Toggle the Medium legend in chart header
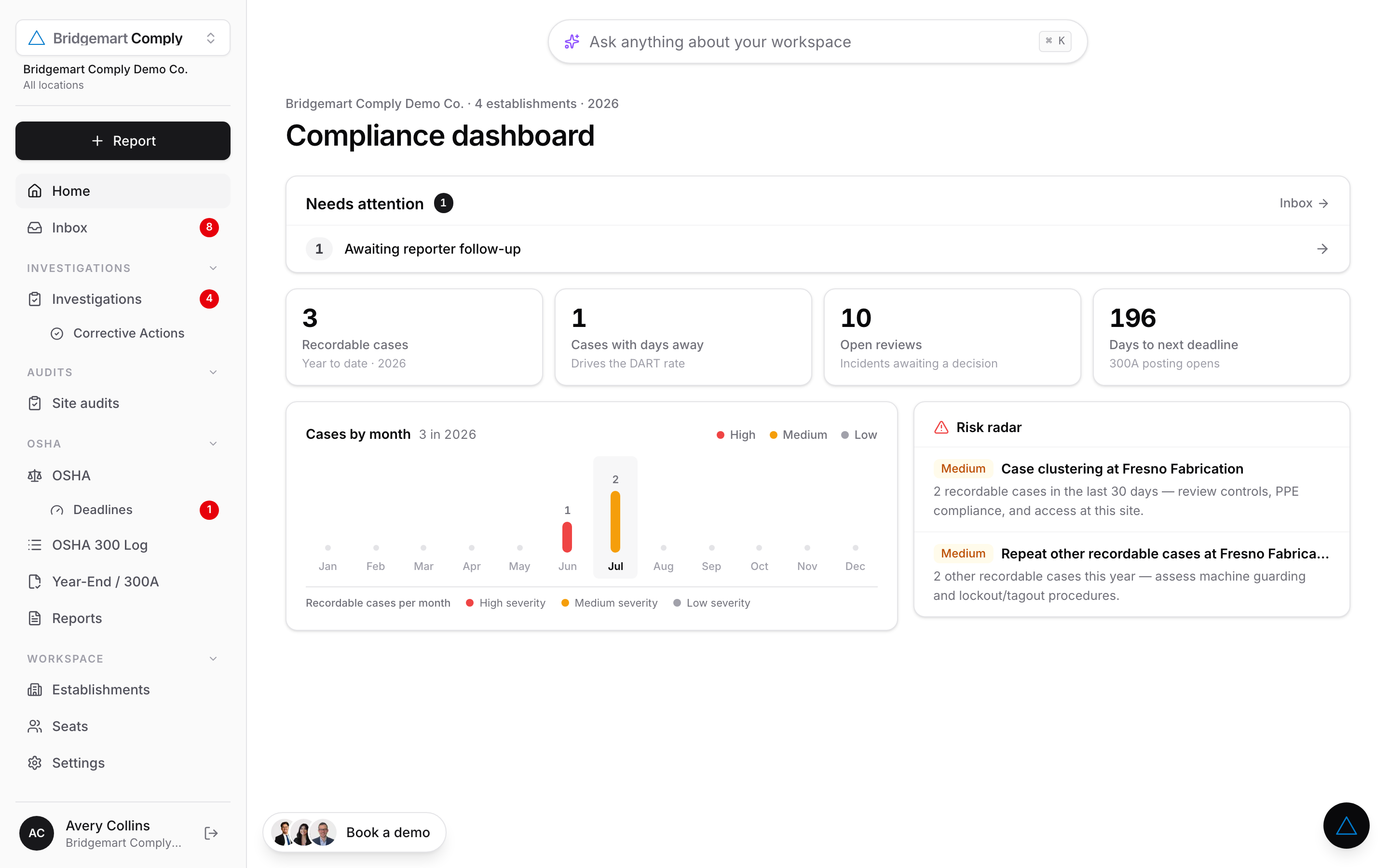Viewport: 1389px width, 868px height. [798, 434]
